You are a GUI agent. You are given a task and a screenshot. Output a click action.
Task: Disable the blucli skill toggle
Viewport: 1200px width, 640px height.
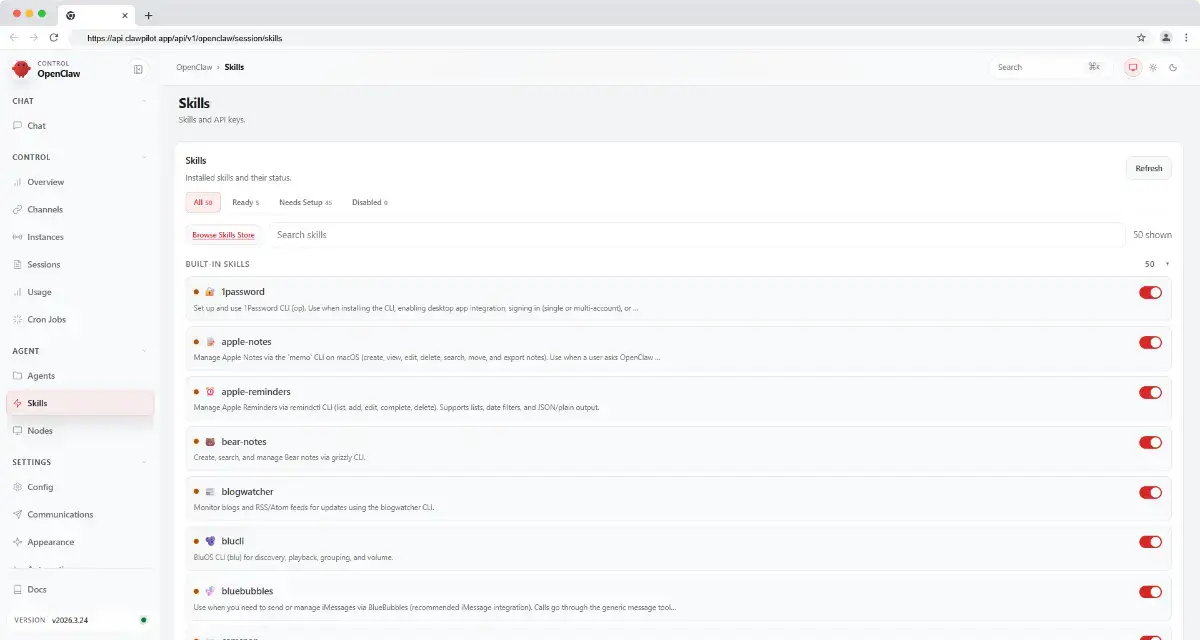point(1150,542)
